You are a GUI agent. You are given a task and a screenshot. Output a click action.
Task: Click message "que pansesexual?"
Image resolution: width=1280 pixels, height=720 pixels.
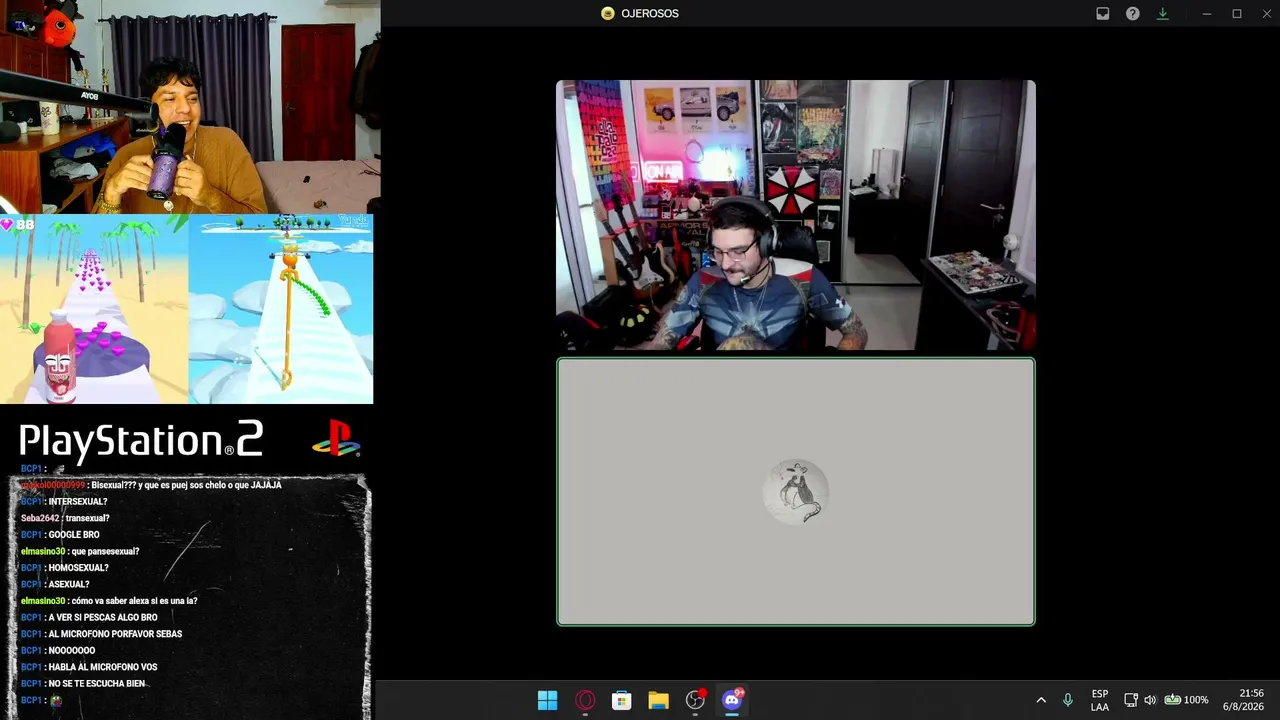click(105, 551)
